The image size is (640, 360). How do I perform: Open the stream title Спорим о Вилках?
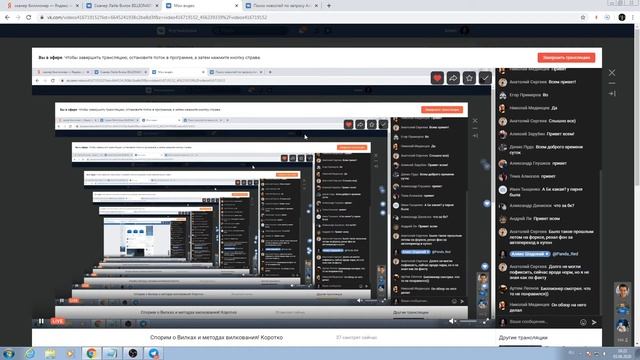(216, 338)
